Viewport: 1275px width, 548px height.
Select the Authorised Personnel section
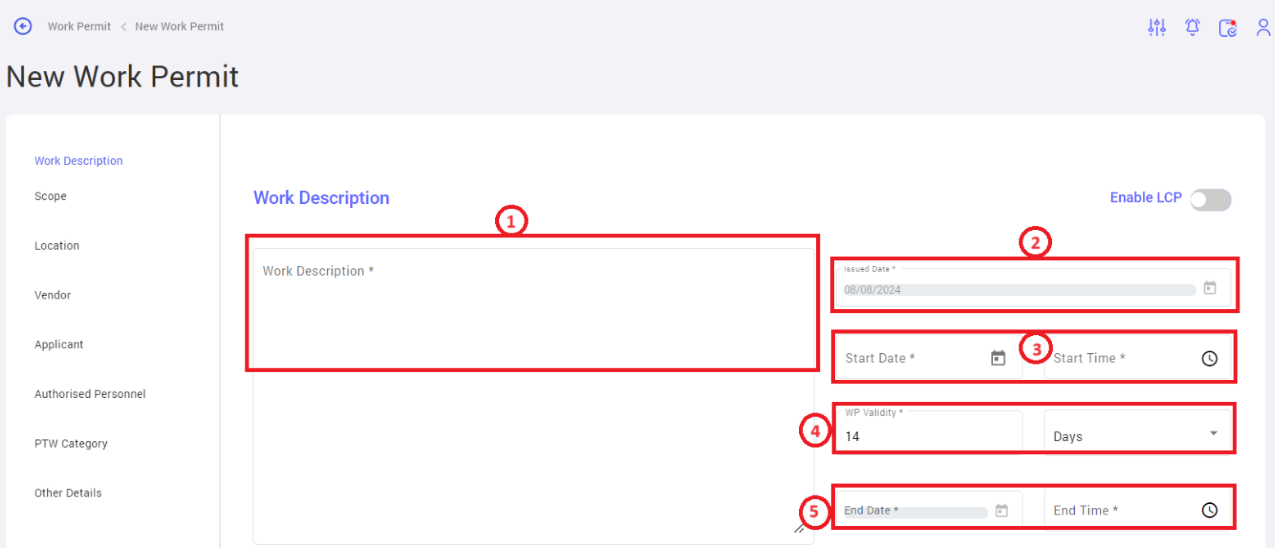click(x=90, y=394)
